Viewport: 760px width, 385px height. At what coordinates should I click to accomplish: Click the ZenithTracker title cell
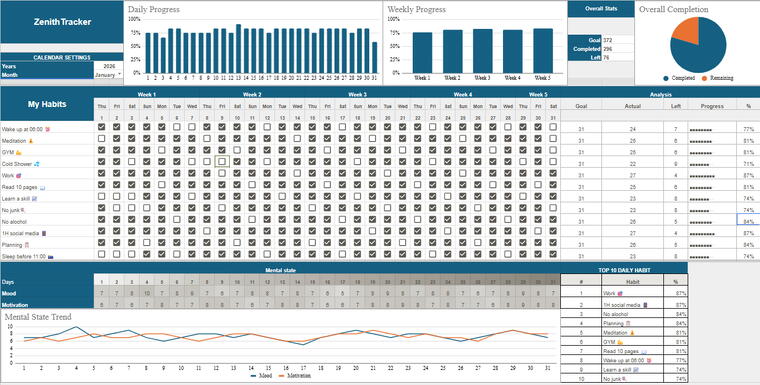point(62,22)
